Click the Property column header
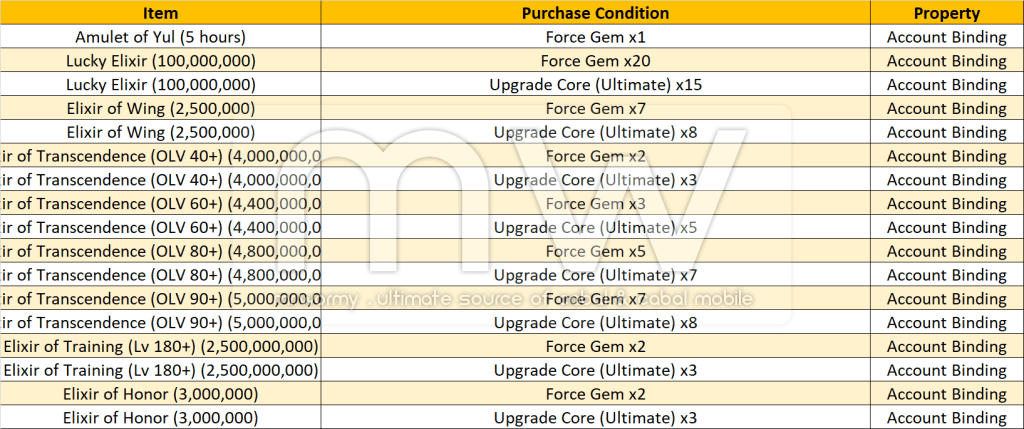 (946, 14)
